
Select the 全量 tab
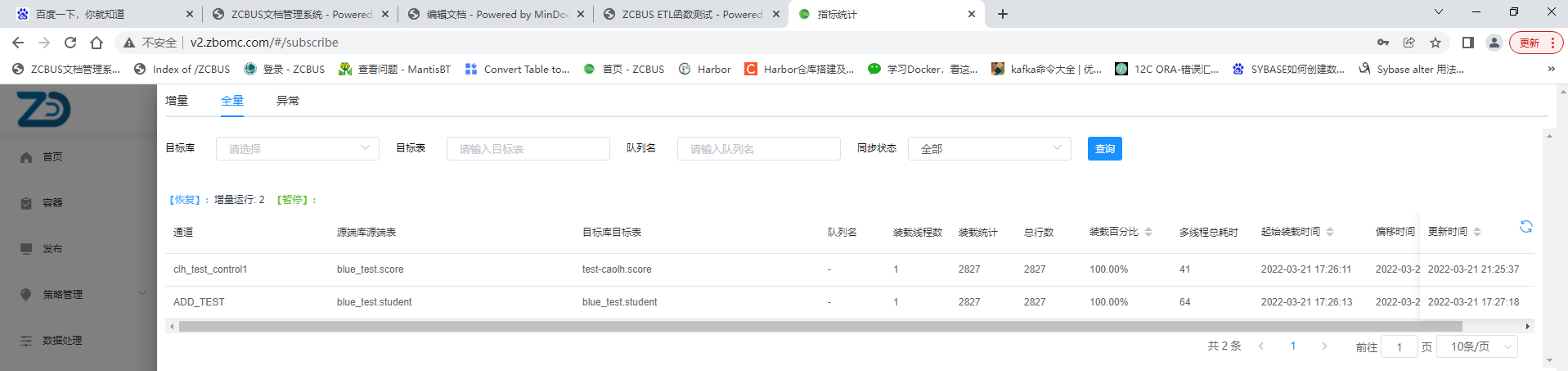coord(232,101)
